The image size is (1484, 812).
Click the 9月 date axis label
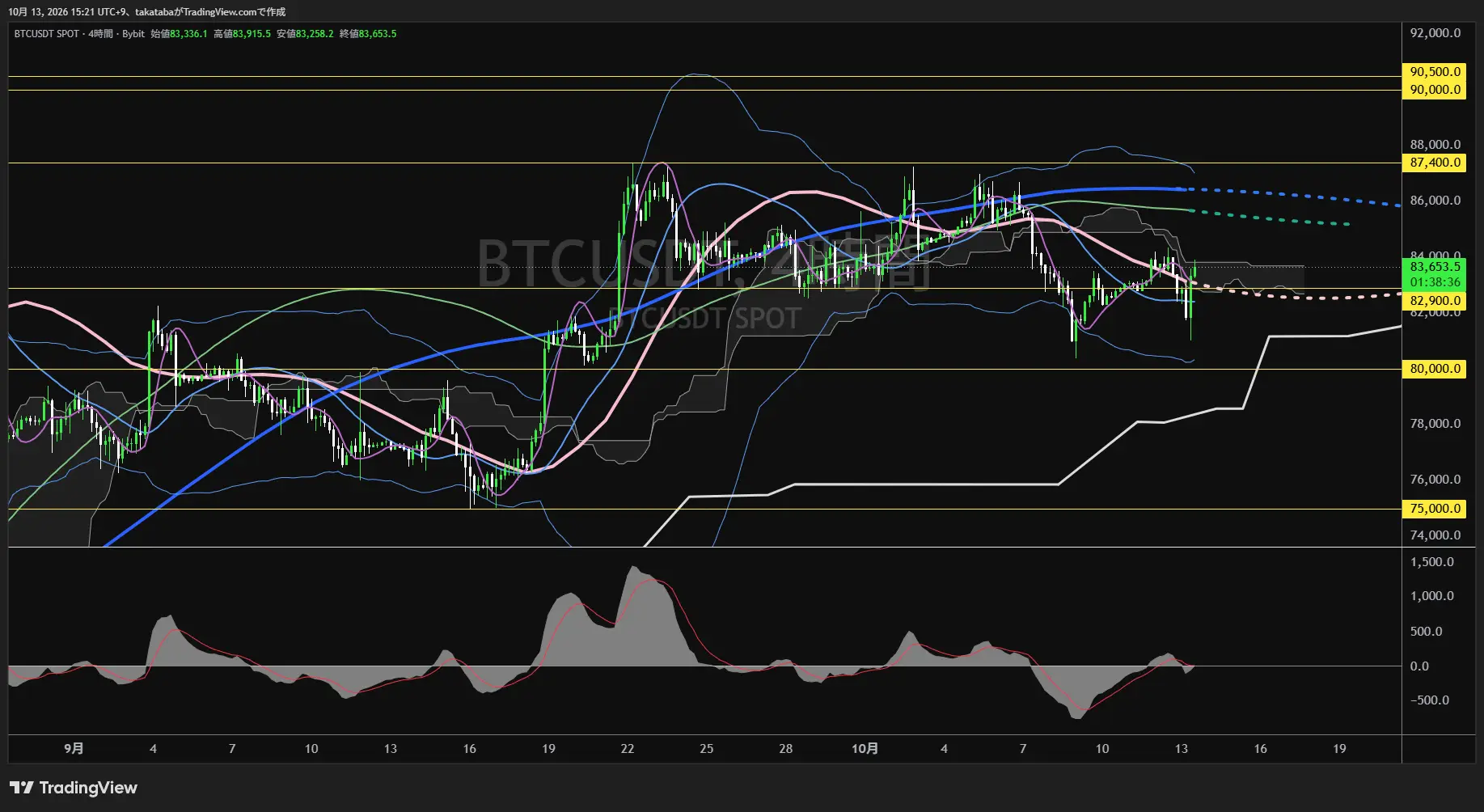pyautogui.click(x=74, y=749)
